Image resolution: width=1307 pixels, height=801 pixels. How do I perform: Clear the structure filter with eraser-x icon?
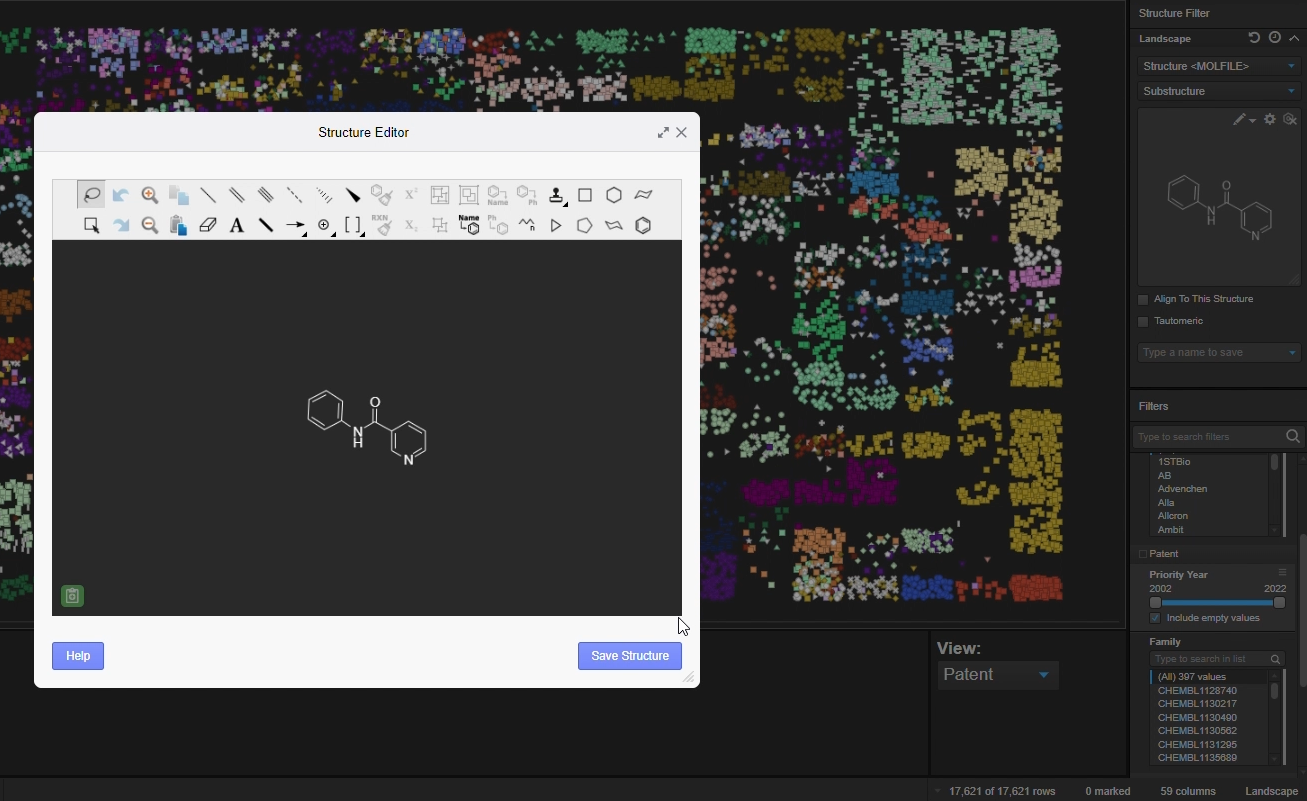[x=1290, y=119]
